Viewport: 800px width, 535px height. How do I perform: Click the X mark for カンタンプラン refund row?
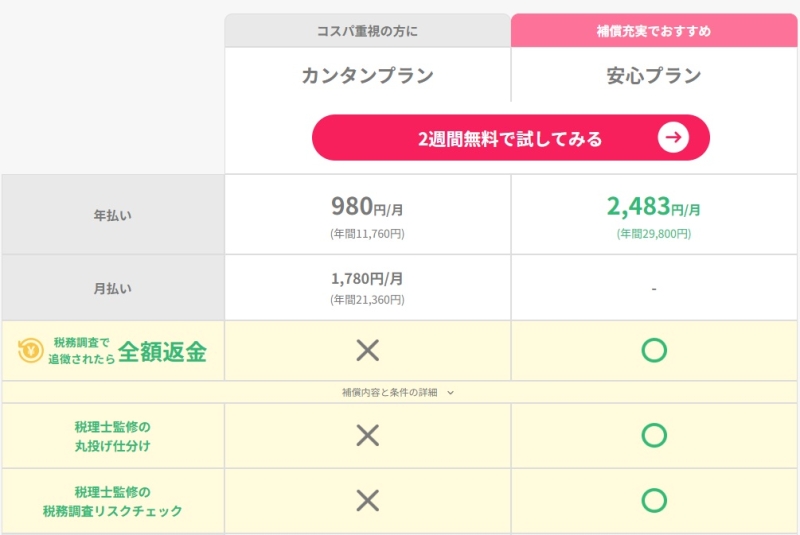click(x=368, y=350)
